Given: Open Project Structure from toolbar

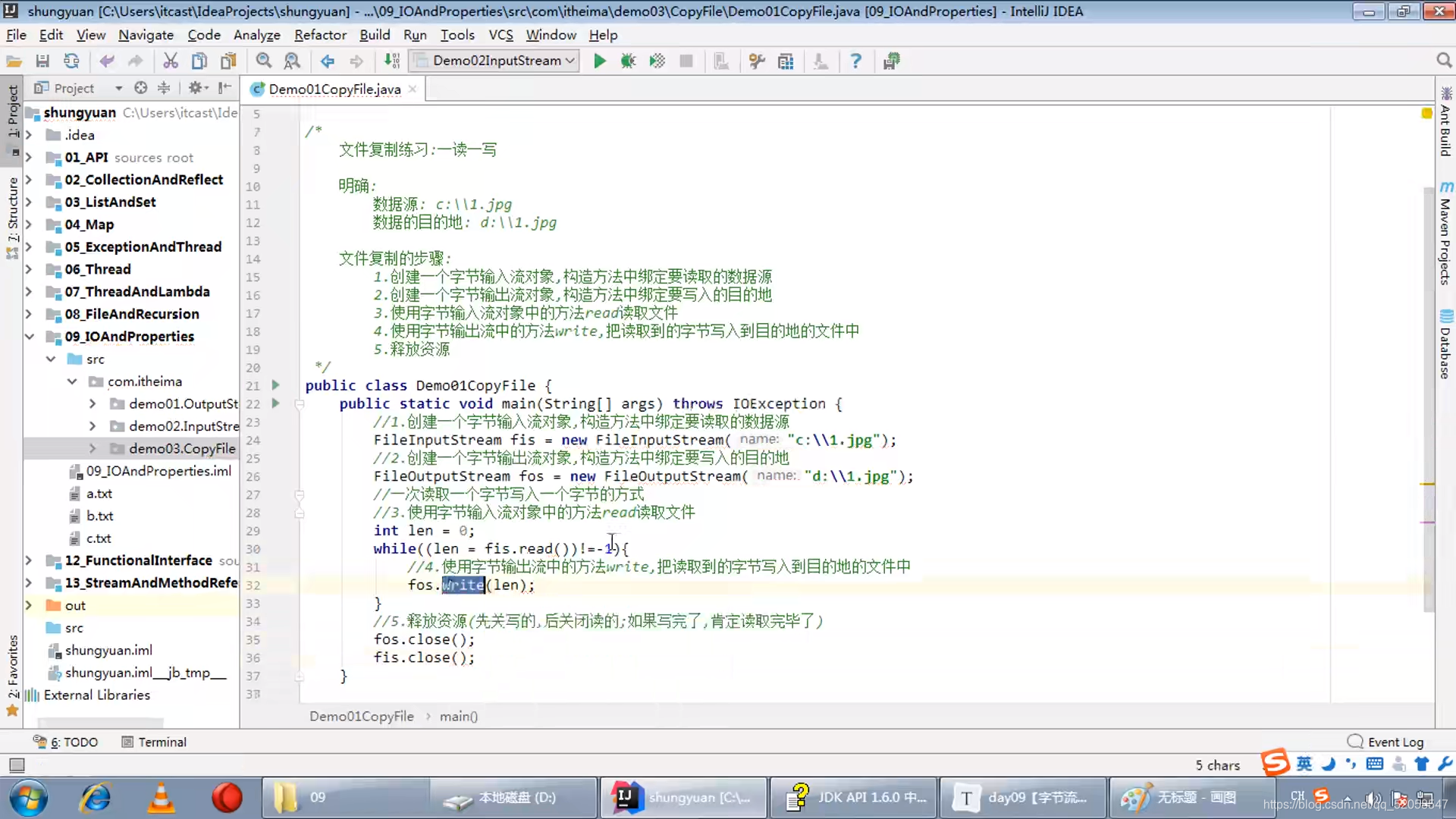Looking at the screenshot, I should coord(786,61).
